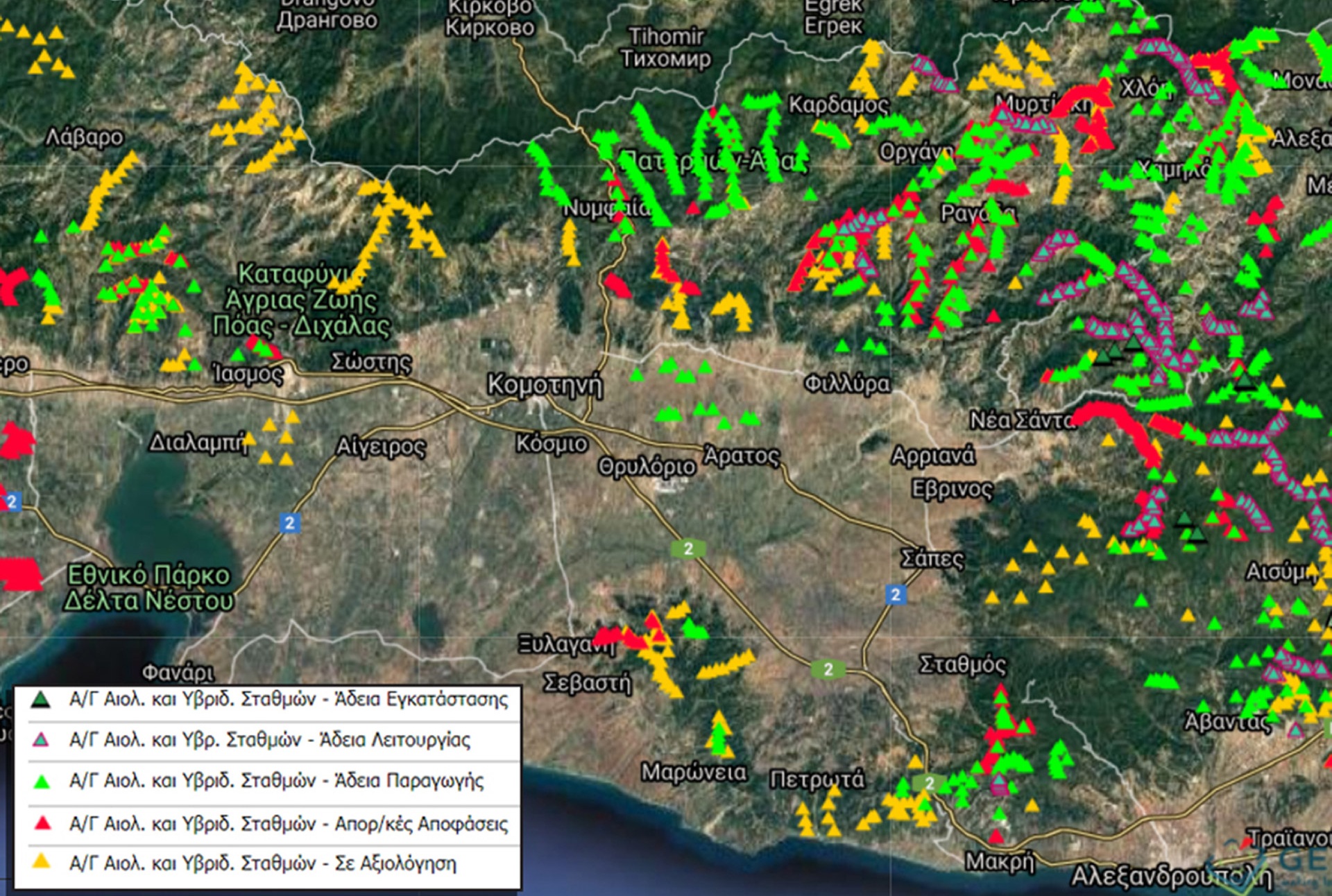Click green route 2 shield left of Σταθμός
Screen dimensions: 1332x896
tap(828, 669)
